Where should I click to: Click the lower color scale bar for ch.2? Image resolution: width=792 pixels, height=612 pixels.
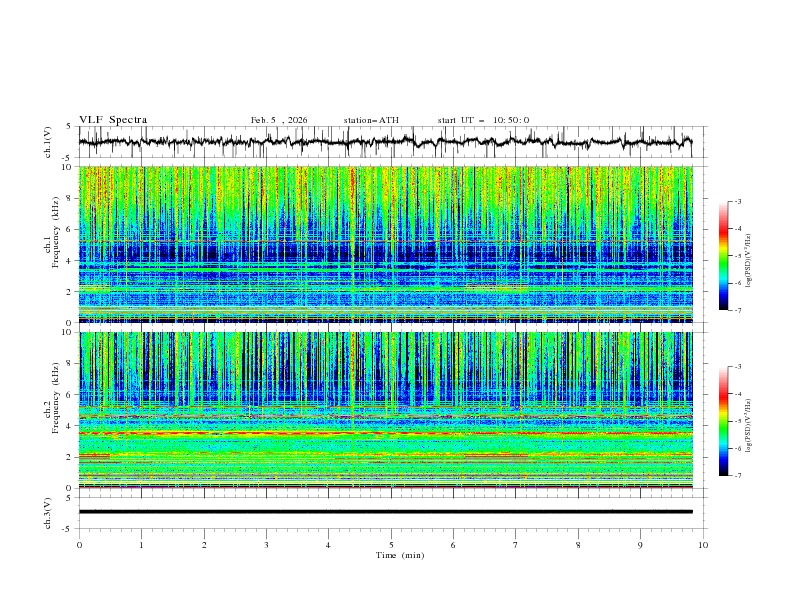(x=724, y=421)
